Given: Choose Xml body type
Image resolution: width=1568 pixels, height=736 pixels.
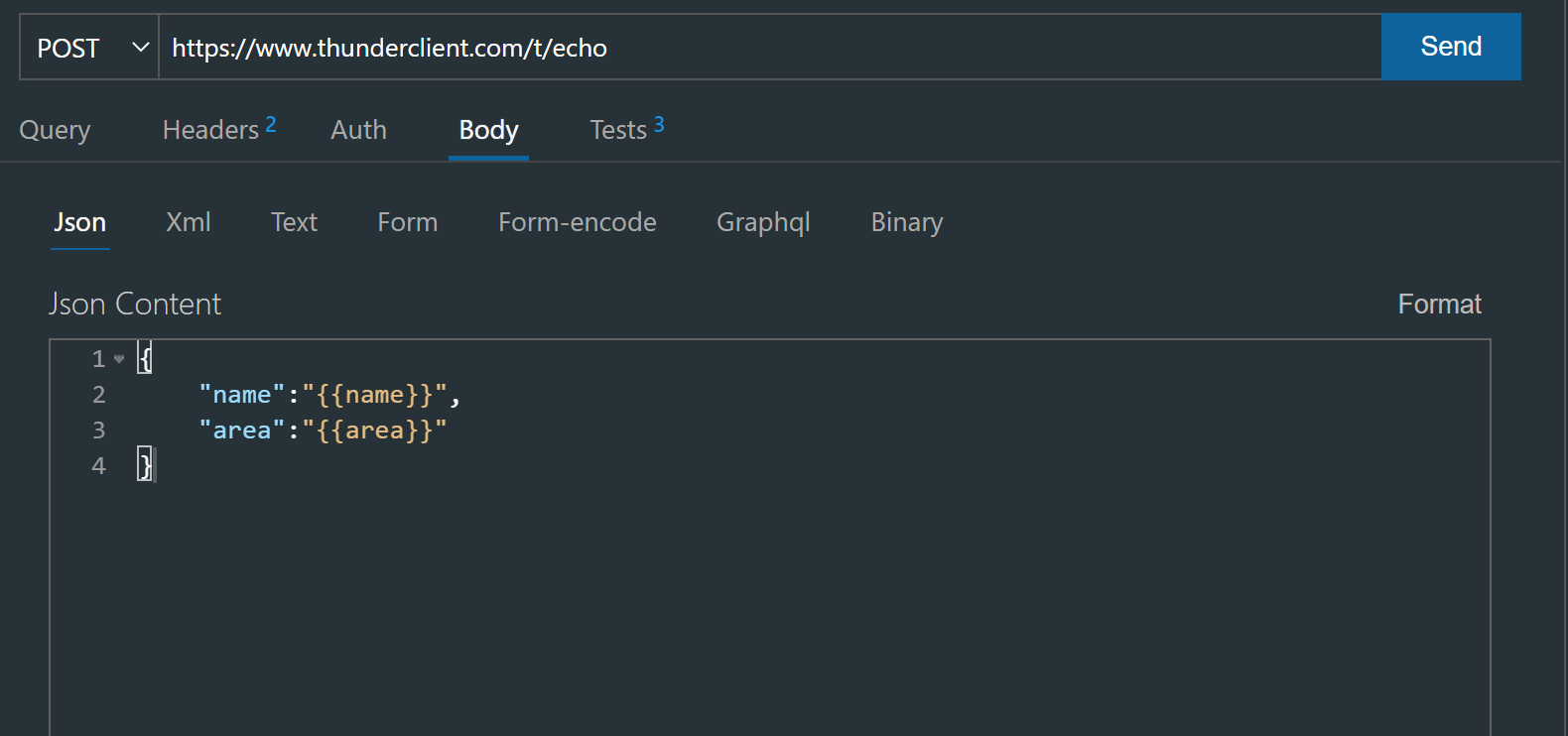Looking at the screenshot, I should [x=189, y=222].
